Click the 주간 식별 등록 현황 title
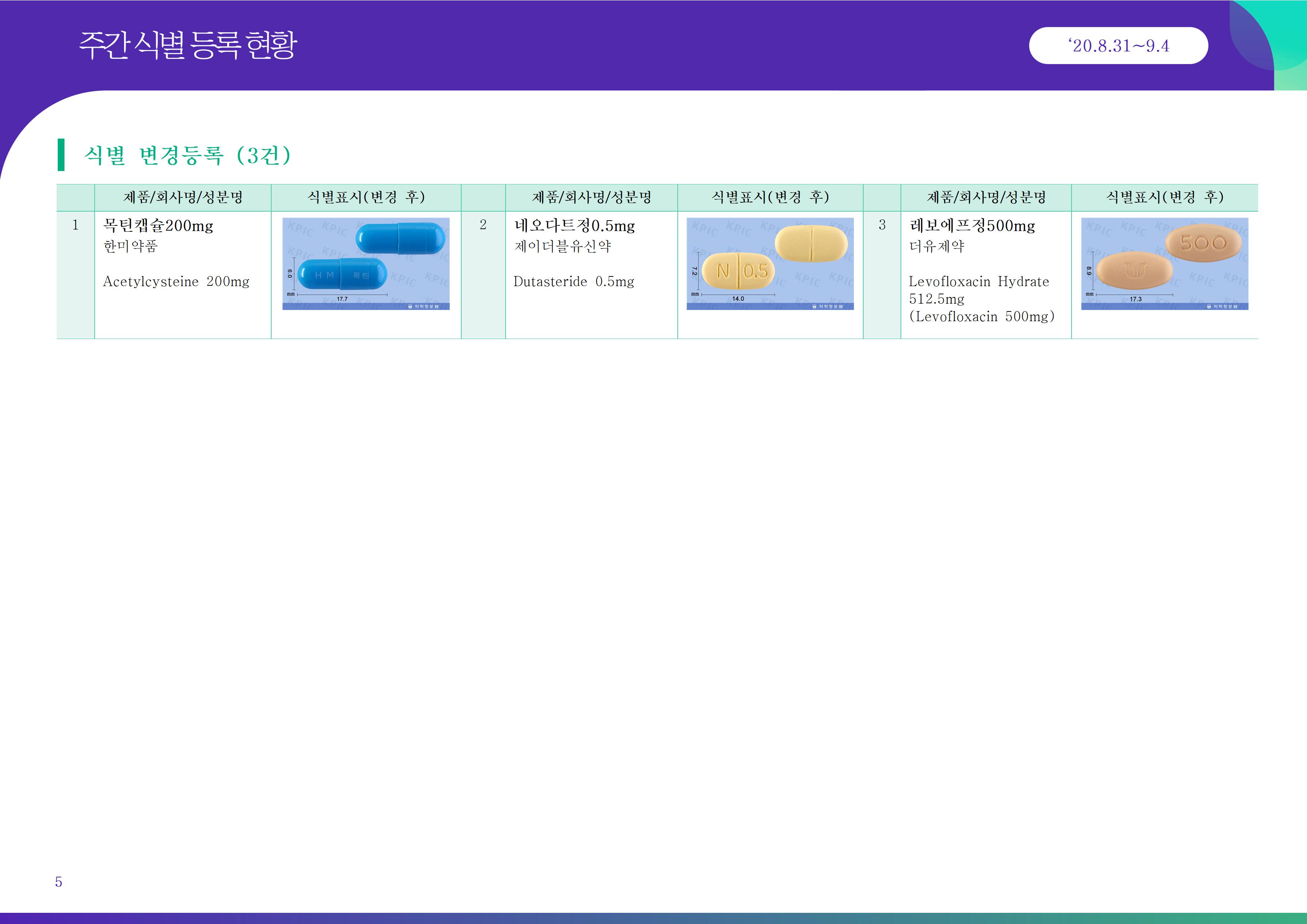This screenshot has width=1307, height=924. pyautogui.click(x=188, y=45)
